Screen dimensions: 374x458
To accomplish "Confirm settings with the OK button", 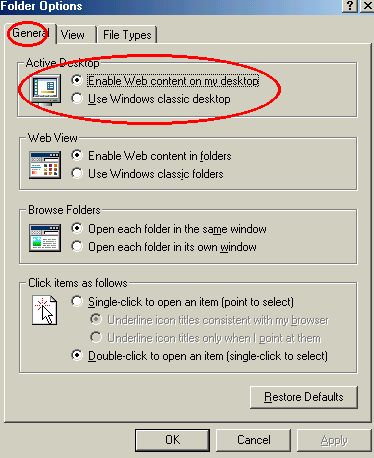I will [x=172, y=440].
